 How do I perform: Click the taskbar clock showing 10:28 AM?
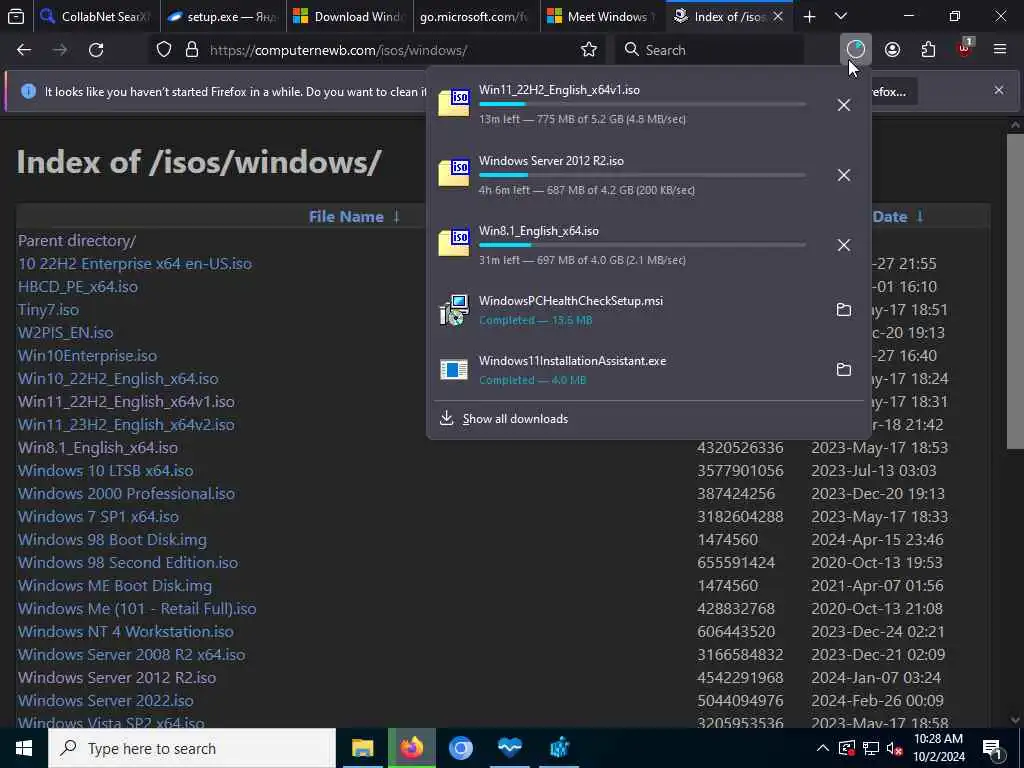pos(938,739)
